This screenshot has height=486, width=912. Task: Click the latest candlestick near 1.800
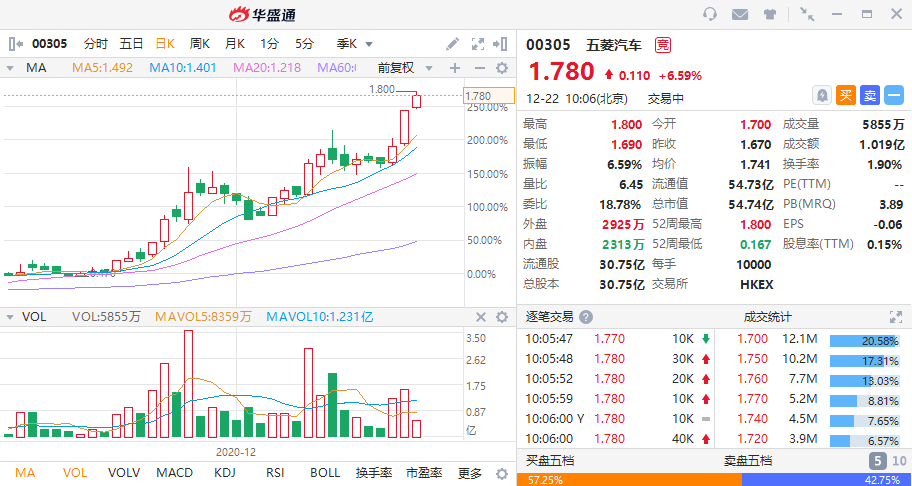pos(416,101)
